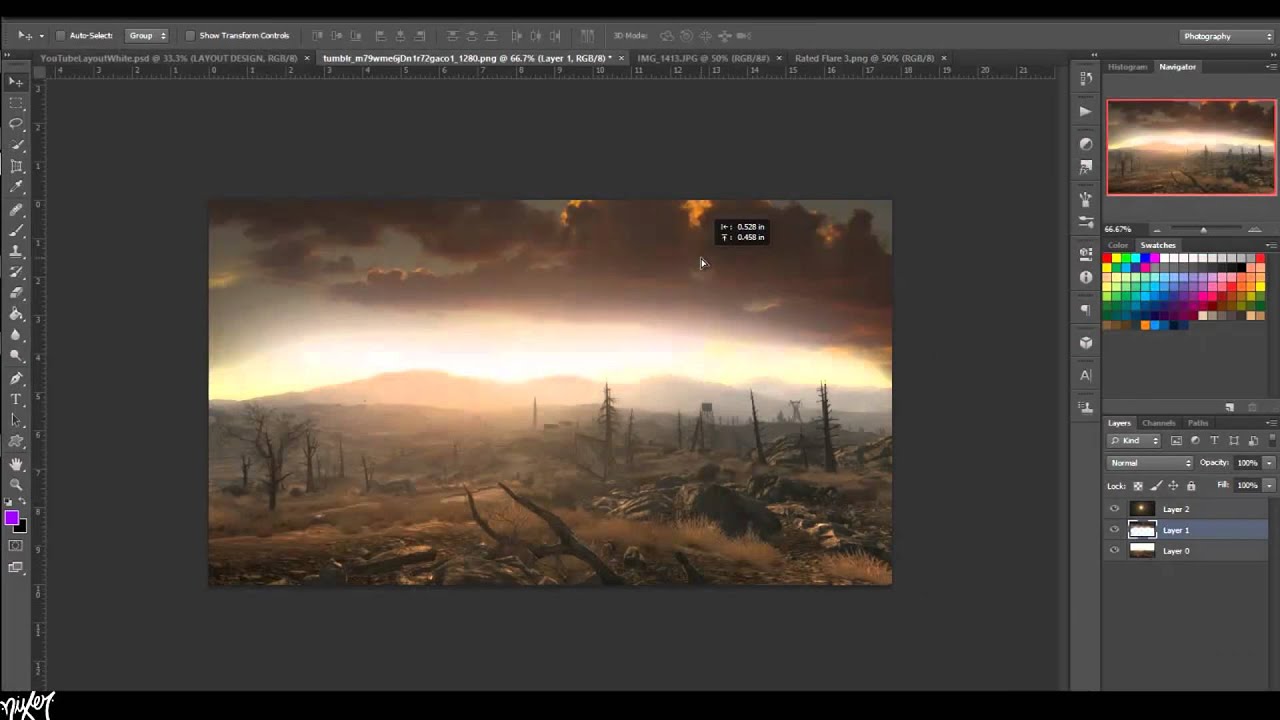Viewport: 1280px width, 720px height.
Task: Select the Eyedropper tool
Action: coord(16,187)
